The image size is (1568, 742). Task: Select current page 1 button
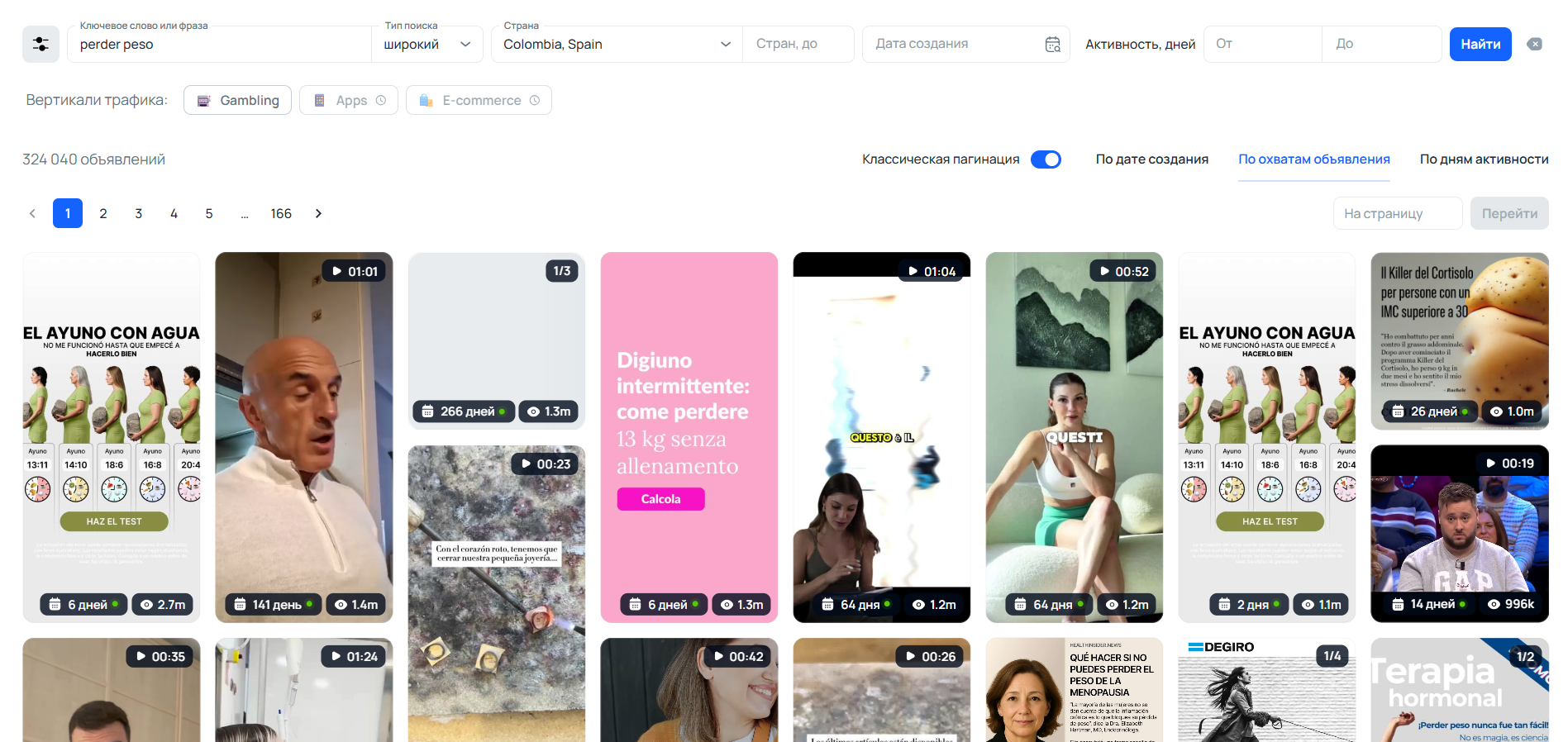coord(68,213)
